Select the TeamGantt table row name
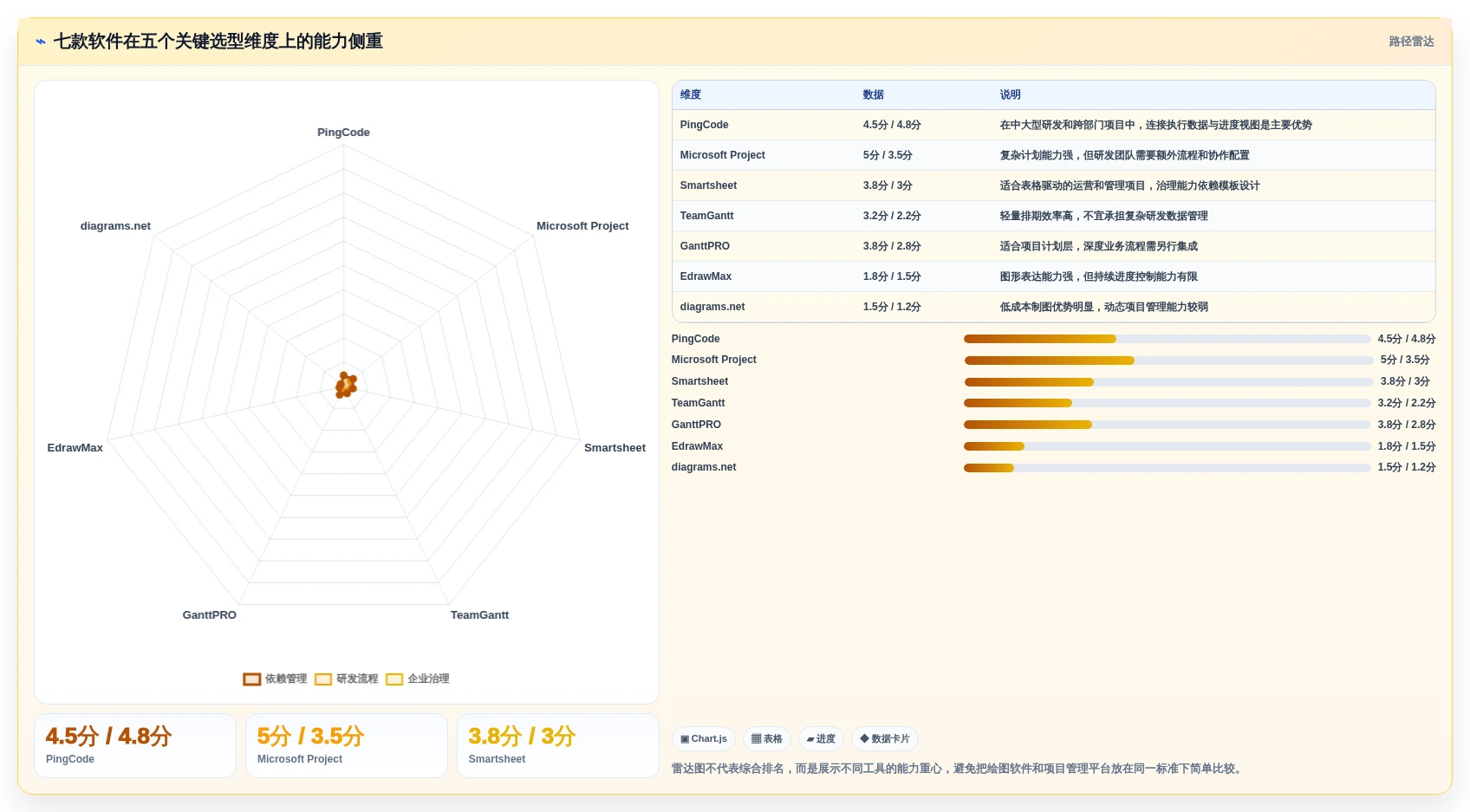Screen dimensions: 1470x812 click(707, 216)
